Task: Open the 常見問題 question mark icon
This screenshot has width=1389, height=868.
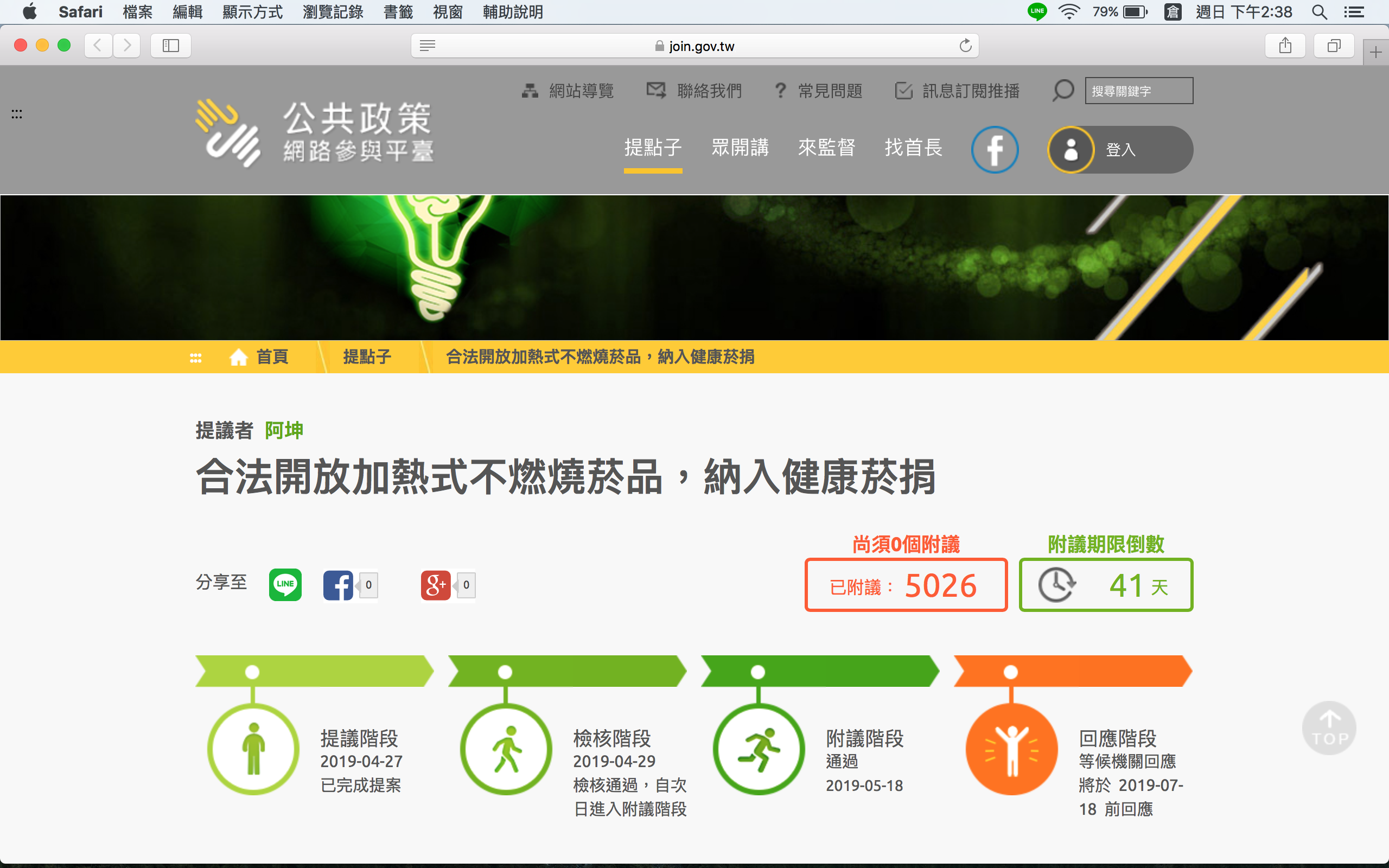Action: click(781, 90)
